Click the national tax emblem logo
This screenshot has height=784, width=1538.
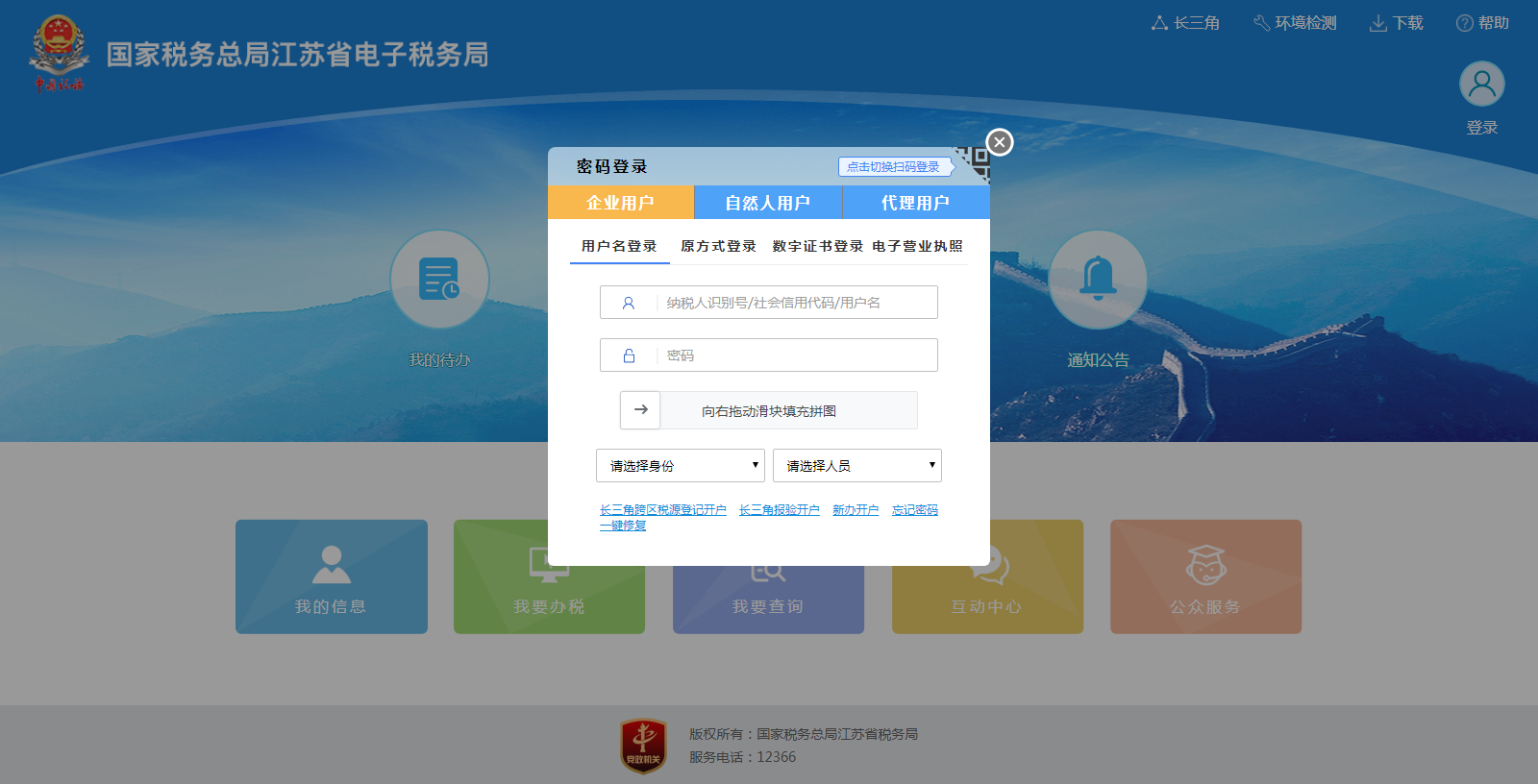click(x=59, y=53)
